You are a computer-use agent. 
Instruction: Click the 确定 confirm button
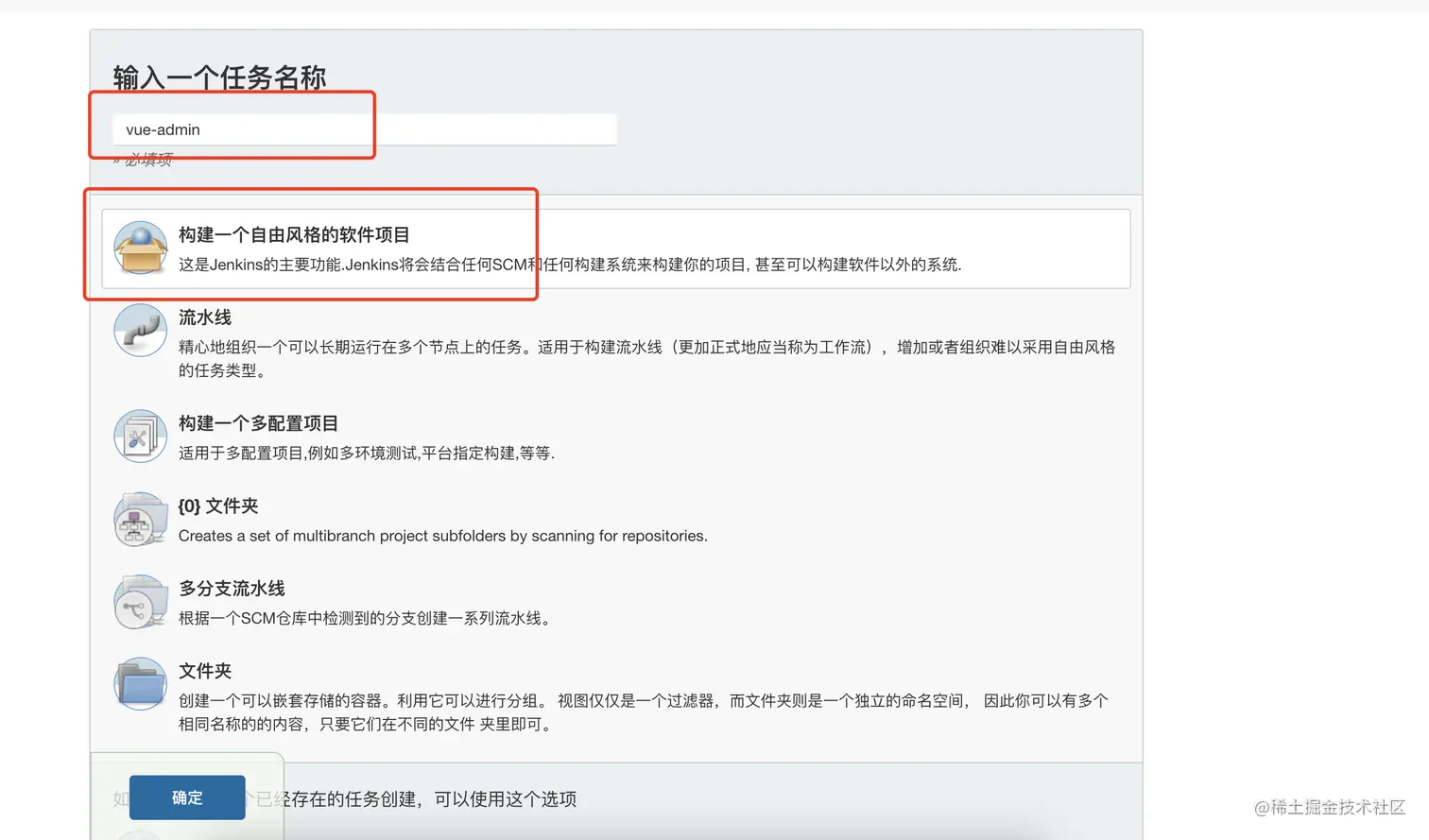(187, 797)
